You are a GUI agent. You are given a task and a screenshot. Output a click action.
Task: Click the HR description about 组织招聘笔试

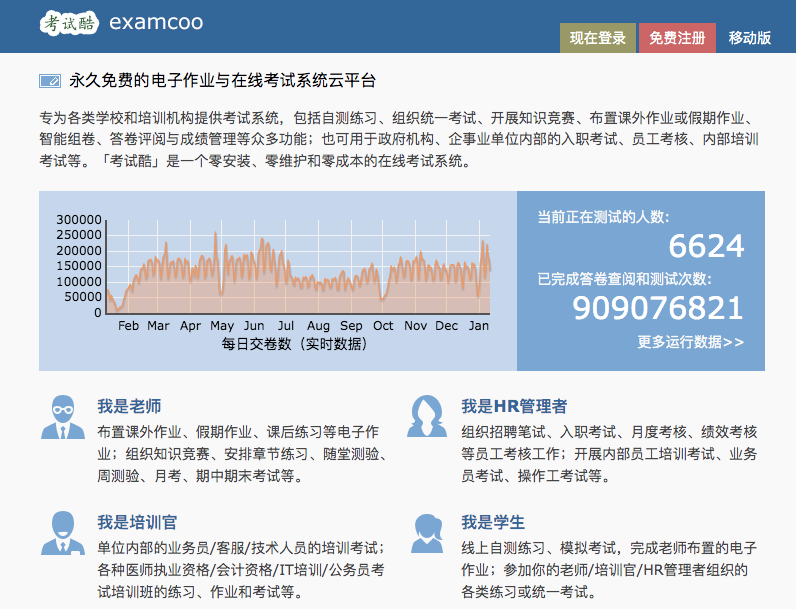pos(609,454)
